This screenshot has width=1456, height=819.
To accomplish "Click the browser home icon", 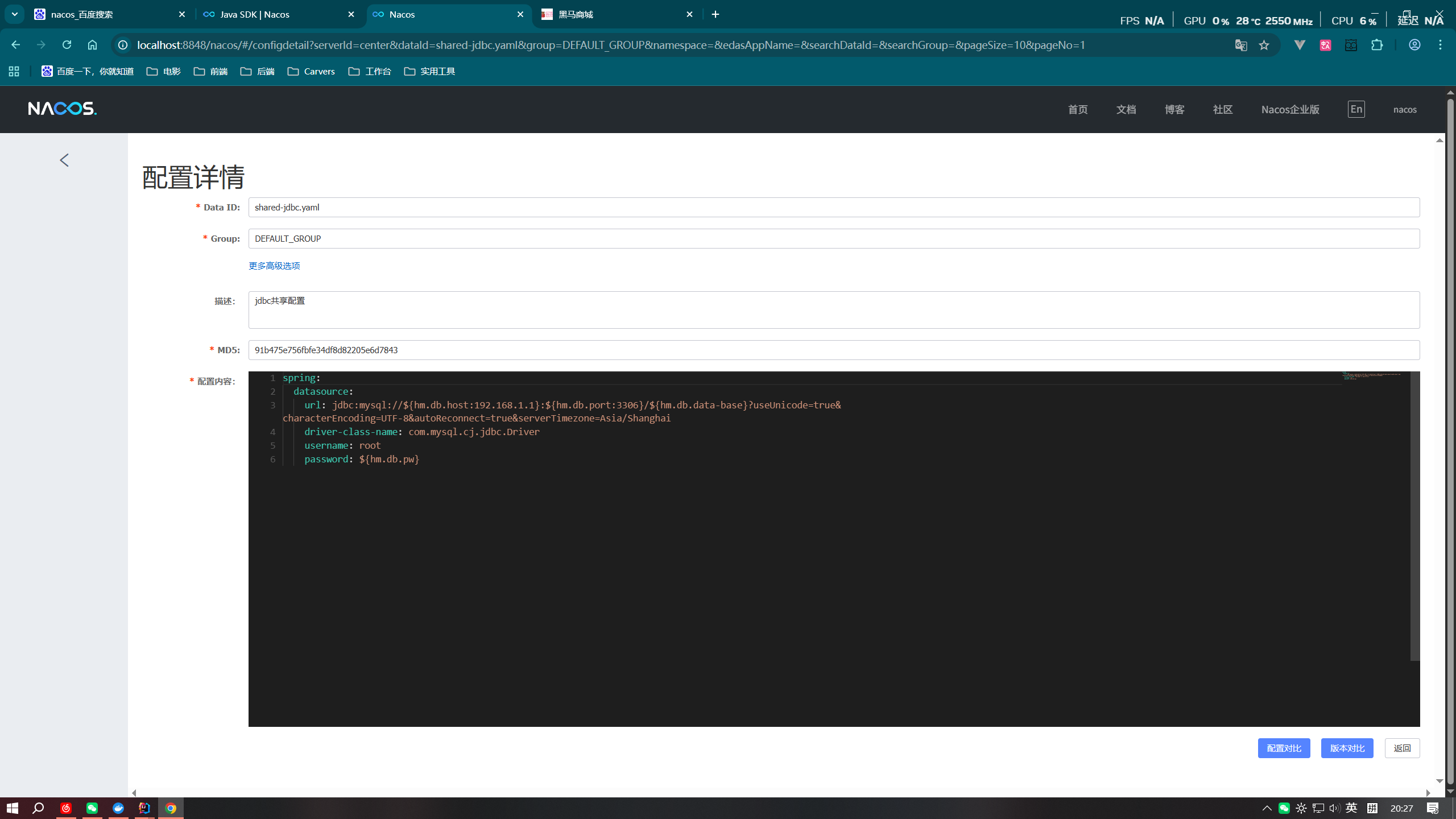I will (92, 45).
